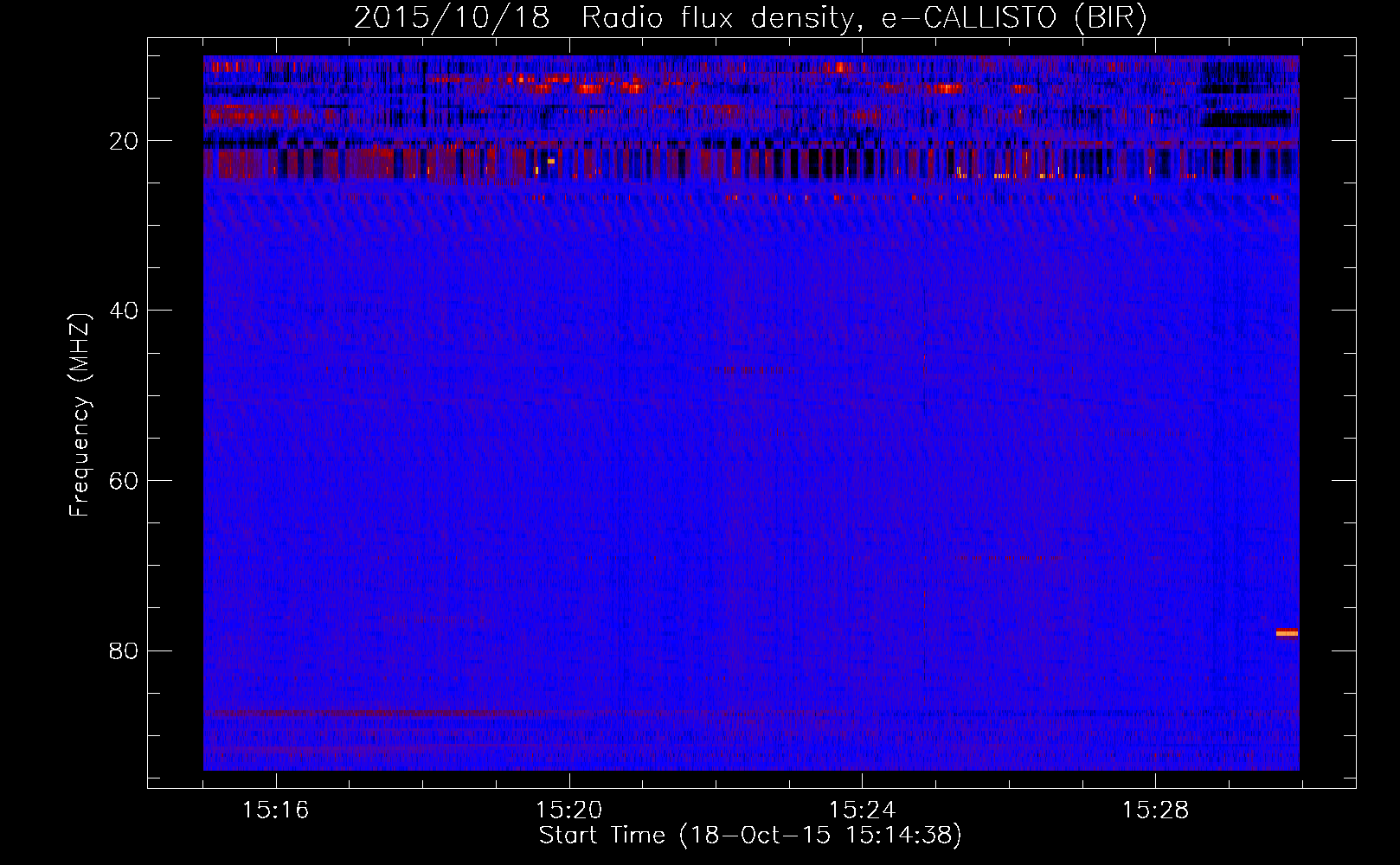Click the 20 MHz frequency tick label
1400x865 pixels.
(125, 141)
